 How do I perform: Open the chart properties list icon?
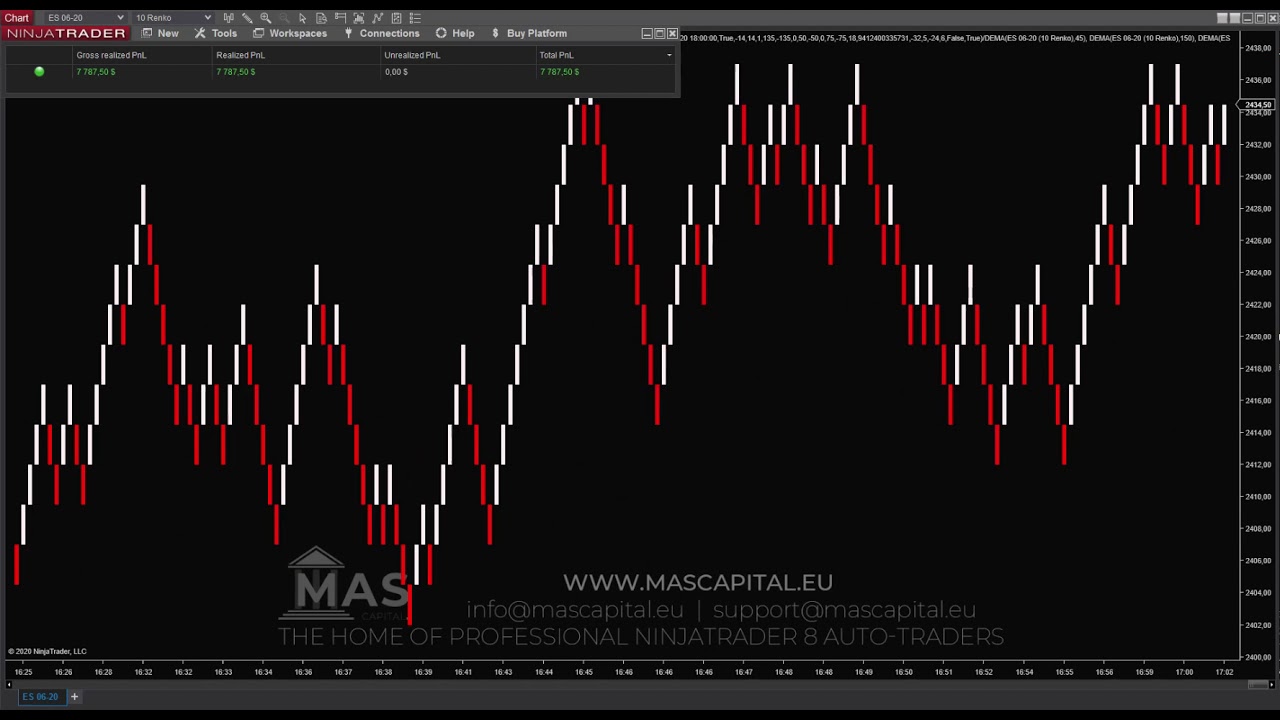pos(415,18)
